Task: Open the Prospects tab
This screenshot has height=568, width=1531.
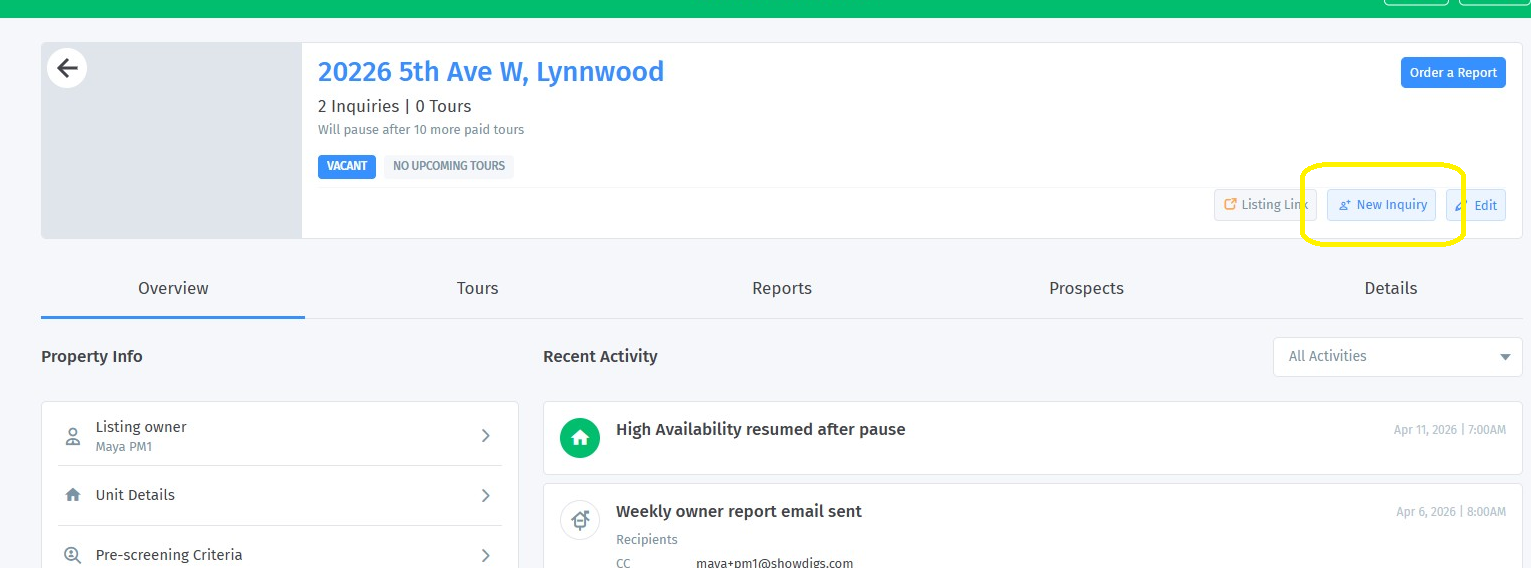Action: (1086, 288)
